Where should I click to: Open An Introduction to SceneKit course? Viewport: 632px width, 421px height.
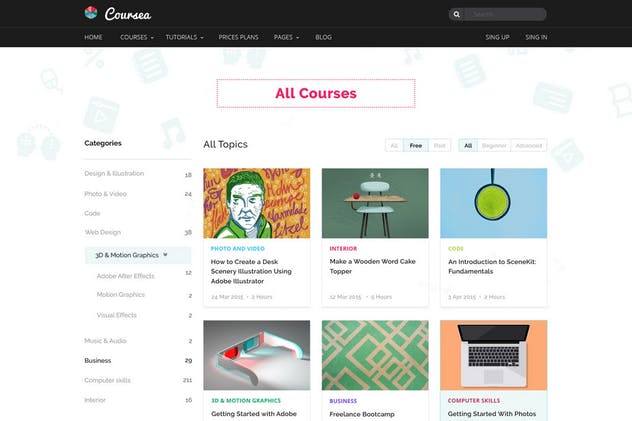point(492,266)
